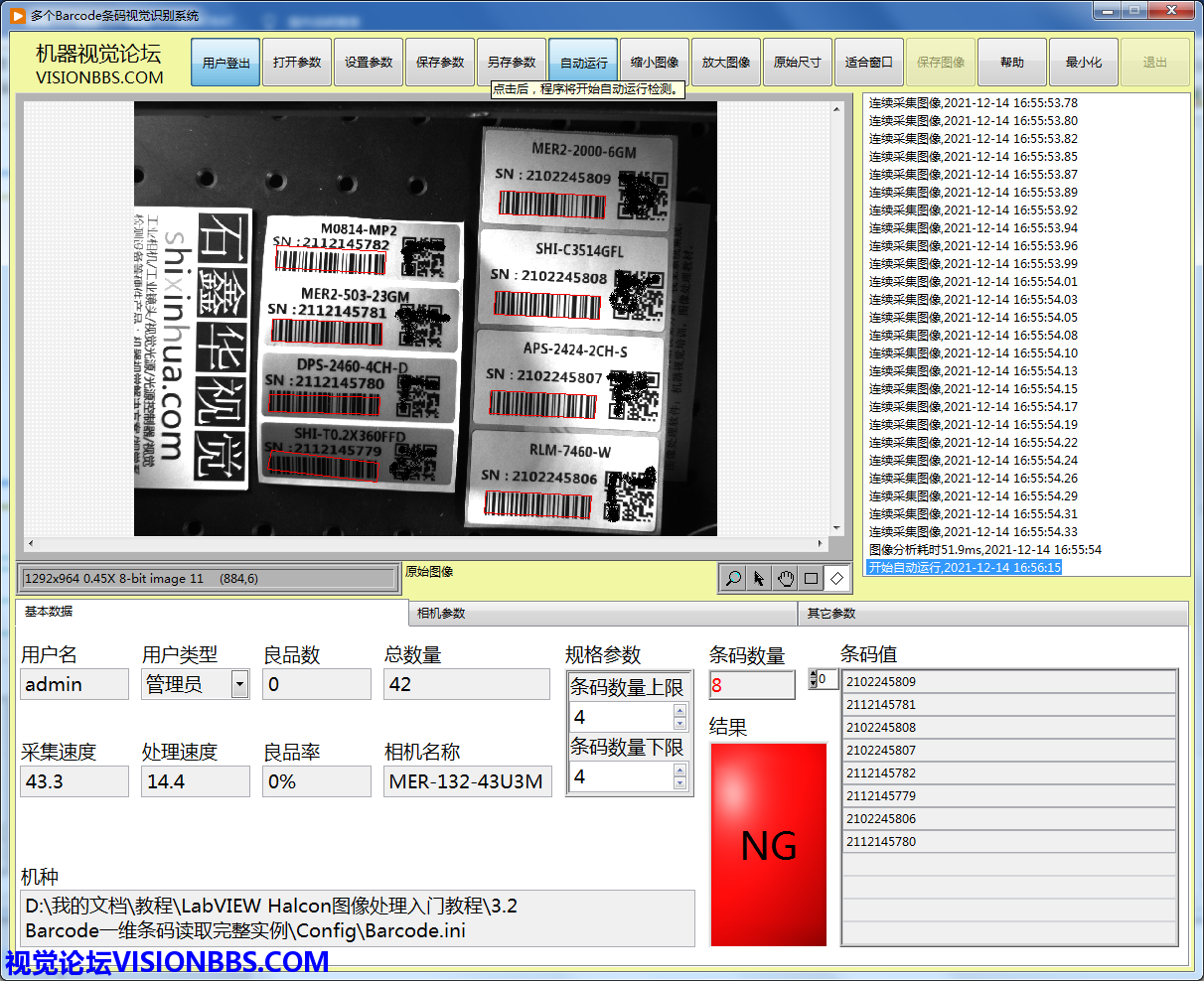Select the rotated rectangle diamond tool
Viewport: 1204px width, 981px height.
point(836,578)
